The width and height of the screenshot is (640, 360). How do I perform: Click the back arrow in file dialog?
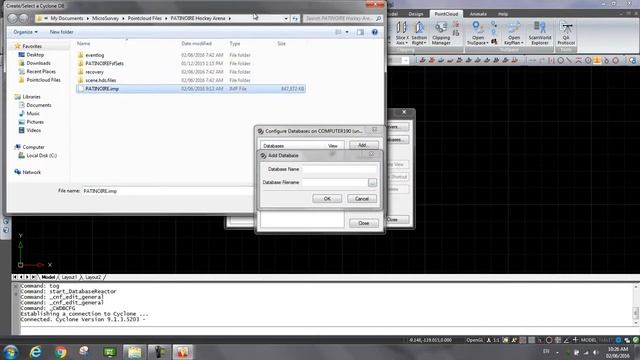(x=13, y=18)
